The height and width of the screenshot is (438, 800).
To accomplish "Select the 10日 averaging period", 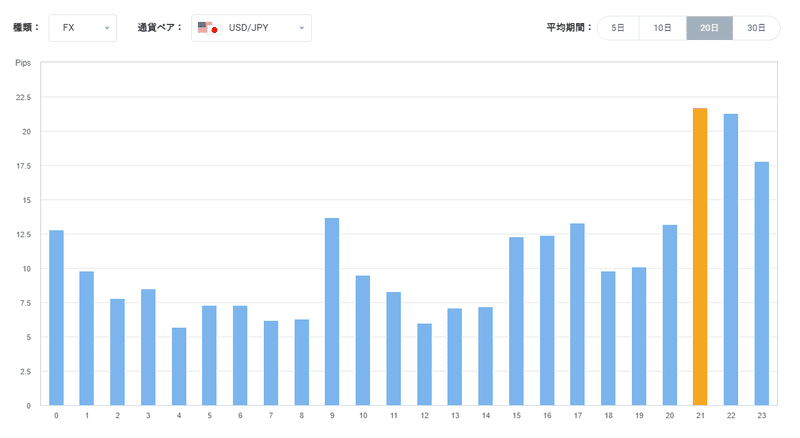I will (x=663, y=28).
